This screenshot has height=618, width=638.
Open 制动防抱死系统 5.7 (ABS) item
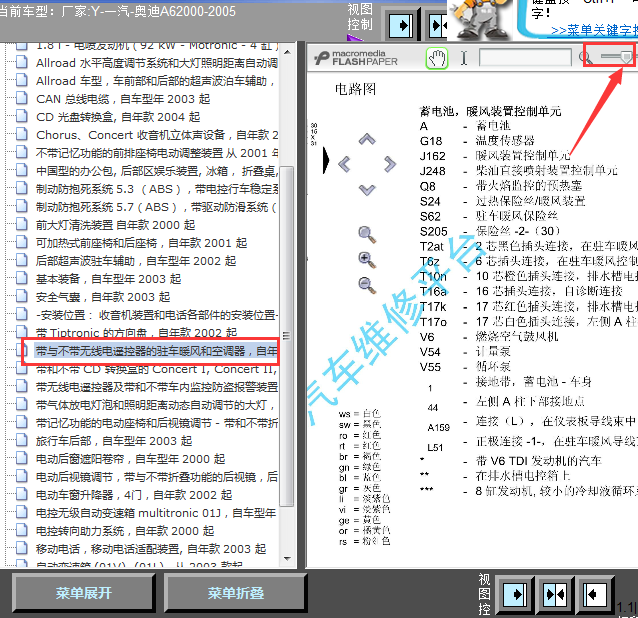point(156,207)
